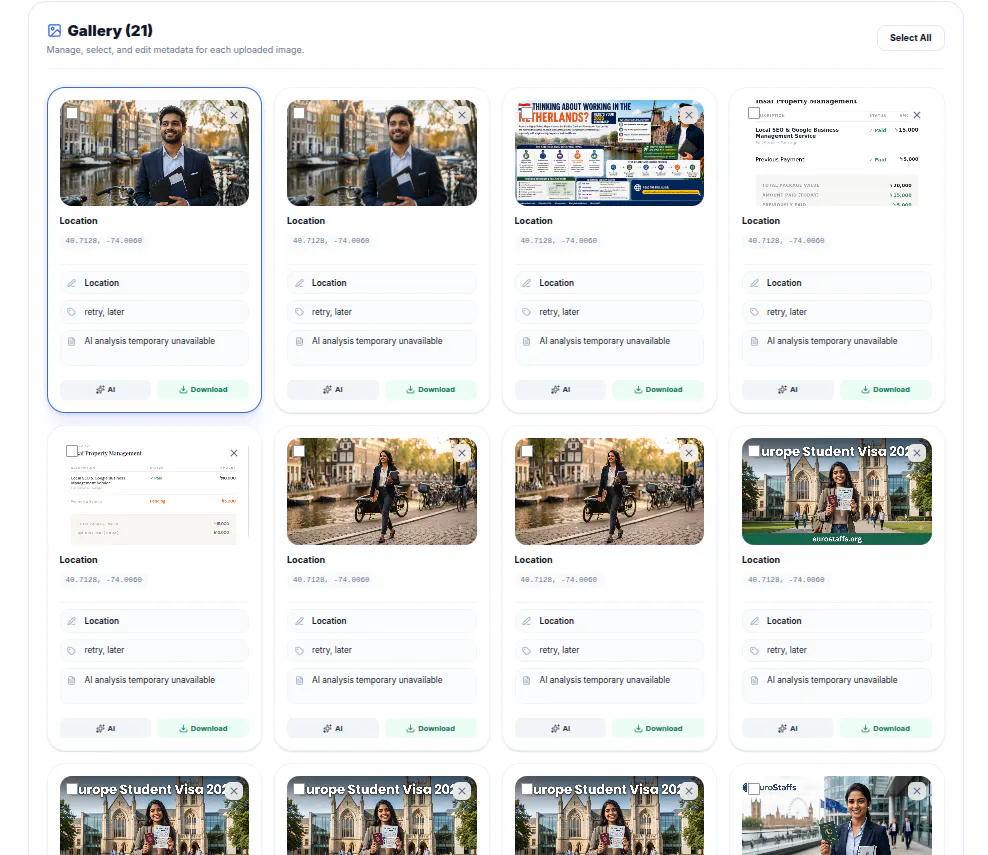Edit Location field under Property Management invoice

pos(154,621)
